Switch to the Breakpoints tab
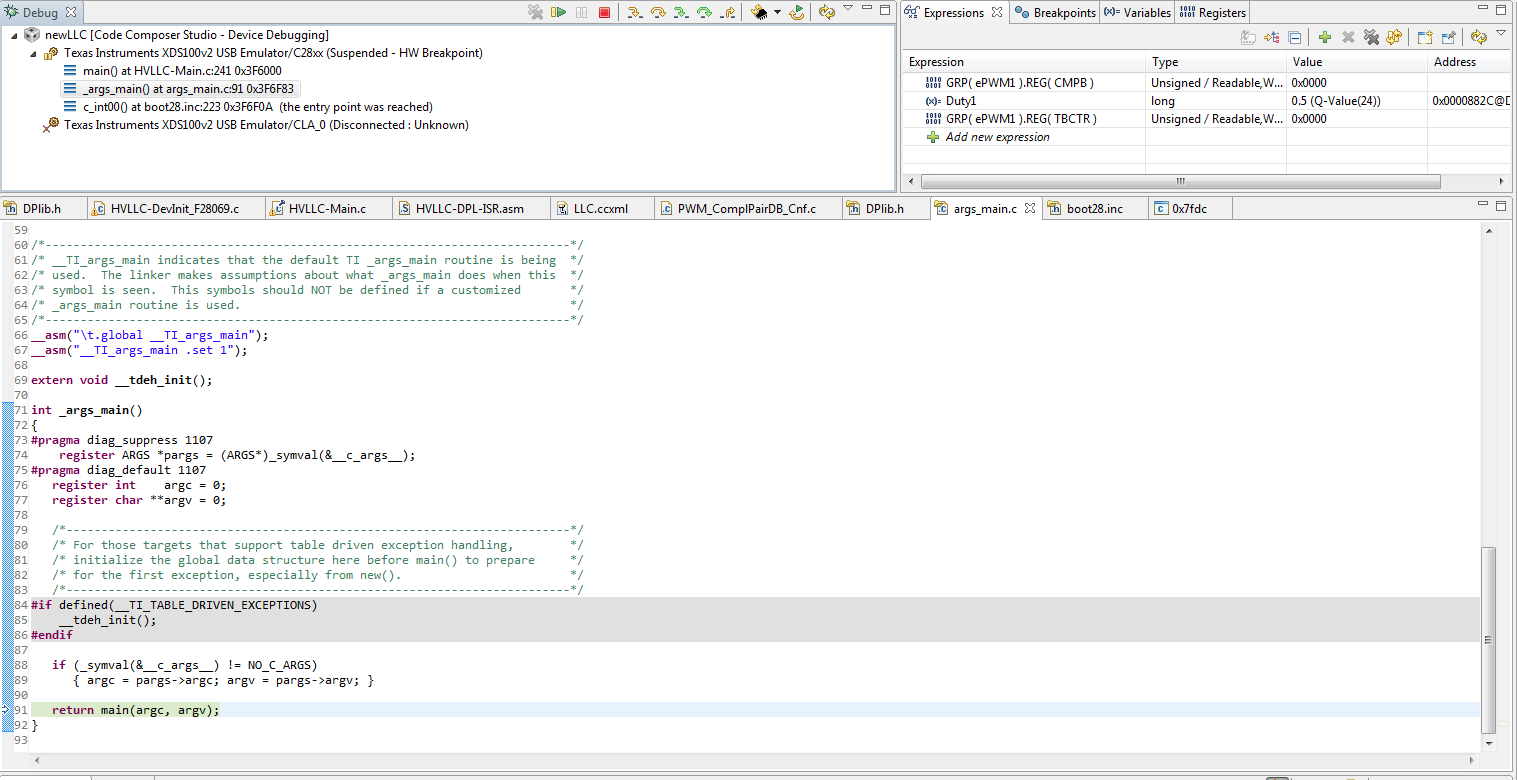 point(1055,13)
